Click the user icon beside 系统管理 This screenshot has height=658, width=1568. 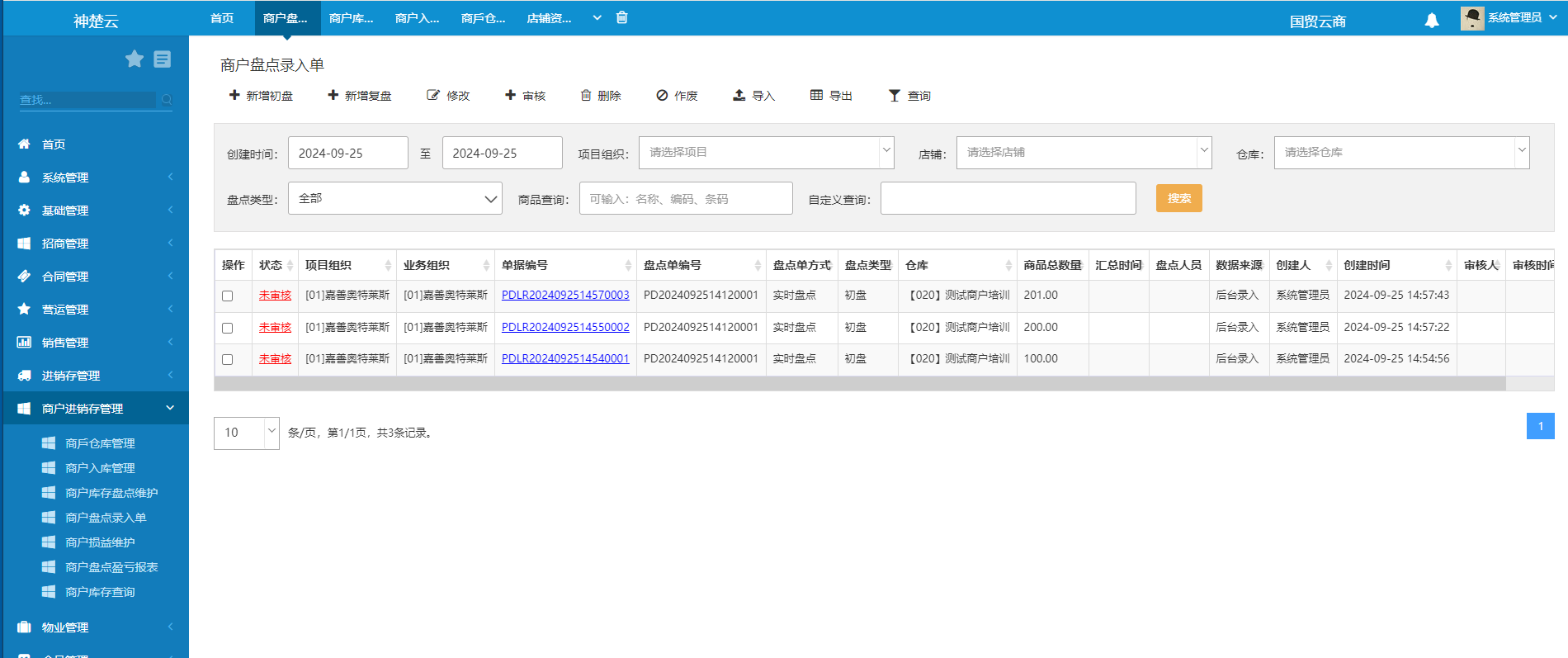[x=24, y=177]
